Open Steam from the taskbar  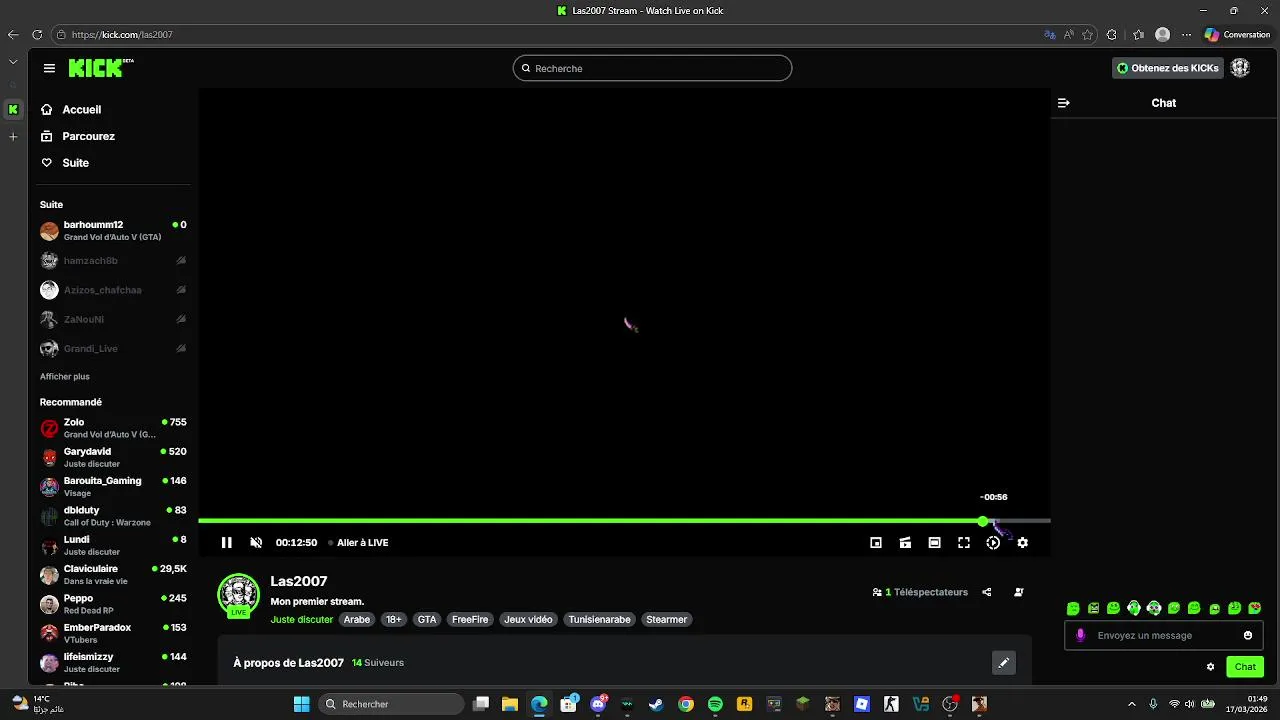[656, 704]
